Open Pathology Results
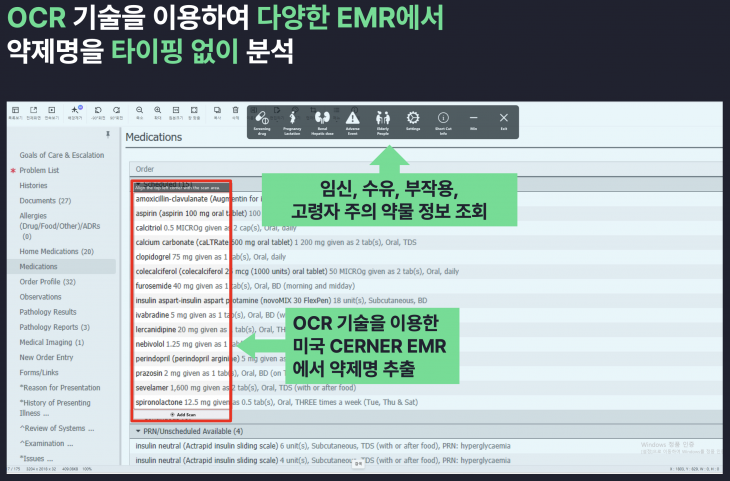This screenshot has height=481, width=730. coord(47,312)
